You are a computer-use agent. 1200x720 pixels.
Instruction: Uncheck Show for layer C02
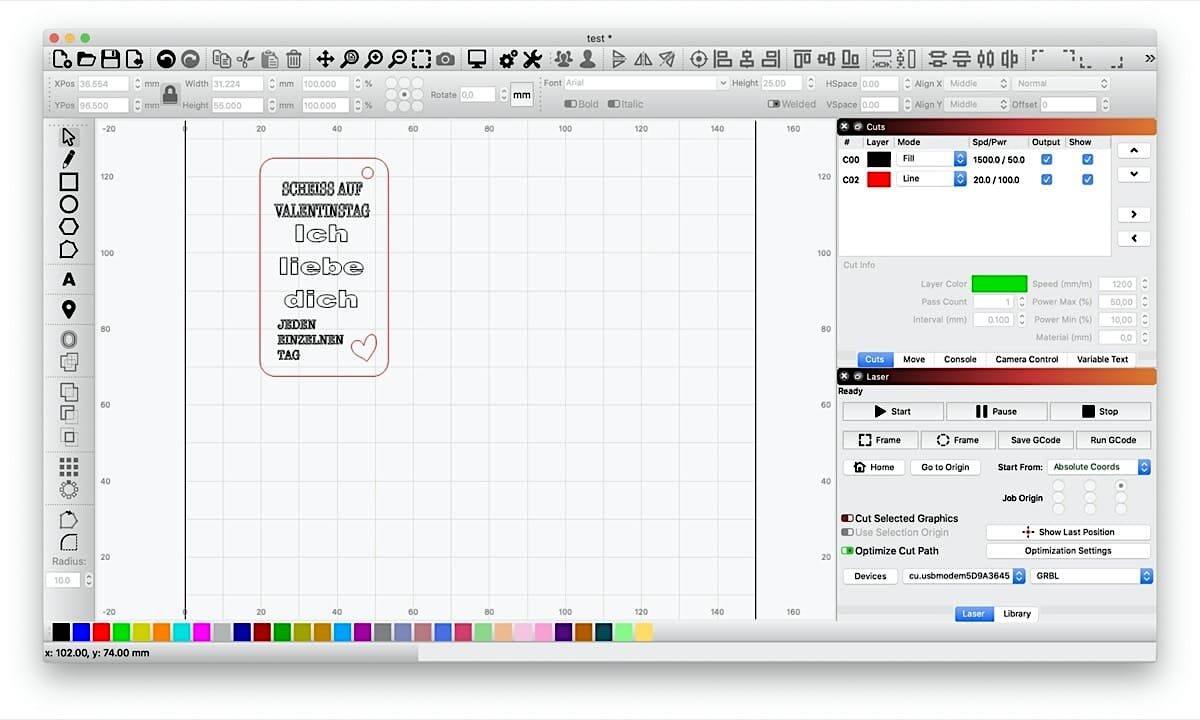click(1087, 180)
